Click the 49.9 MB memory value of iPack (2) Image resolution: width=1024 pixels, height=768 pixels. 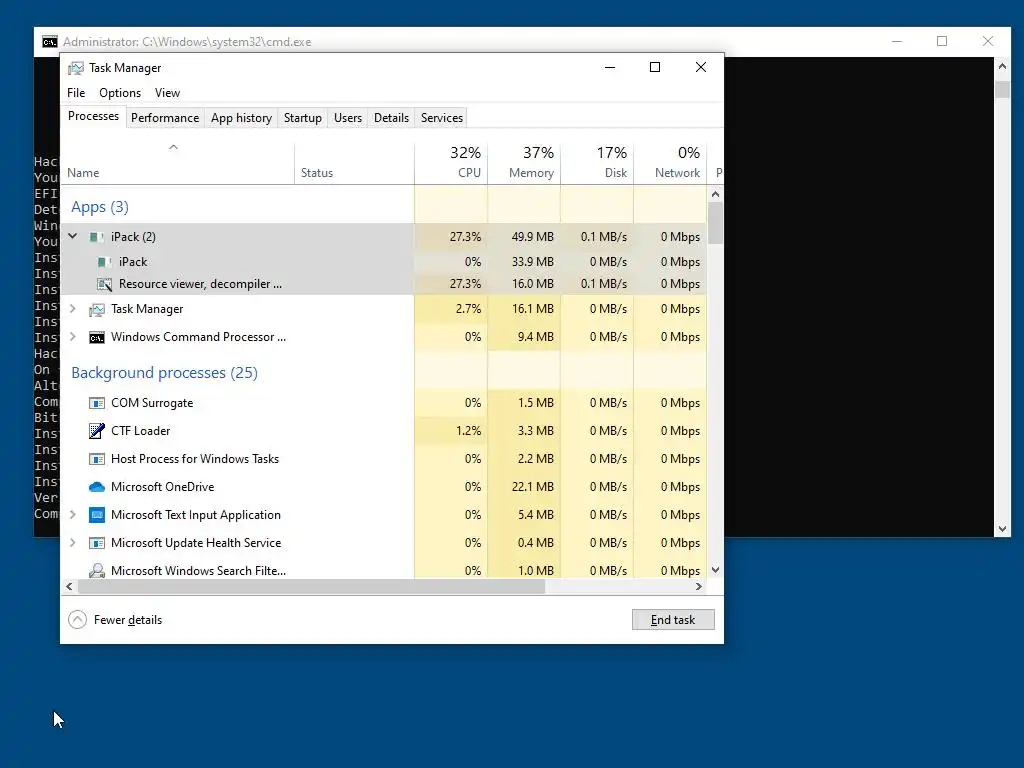tap(532, 237)
